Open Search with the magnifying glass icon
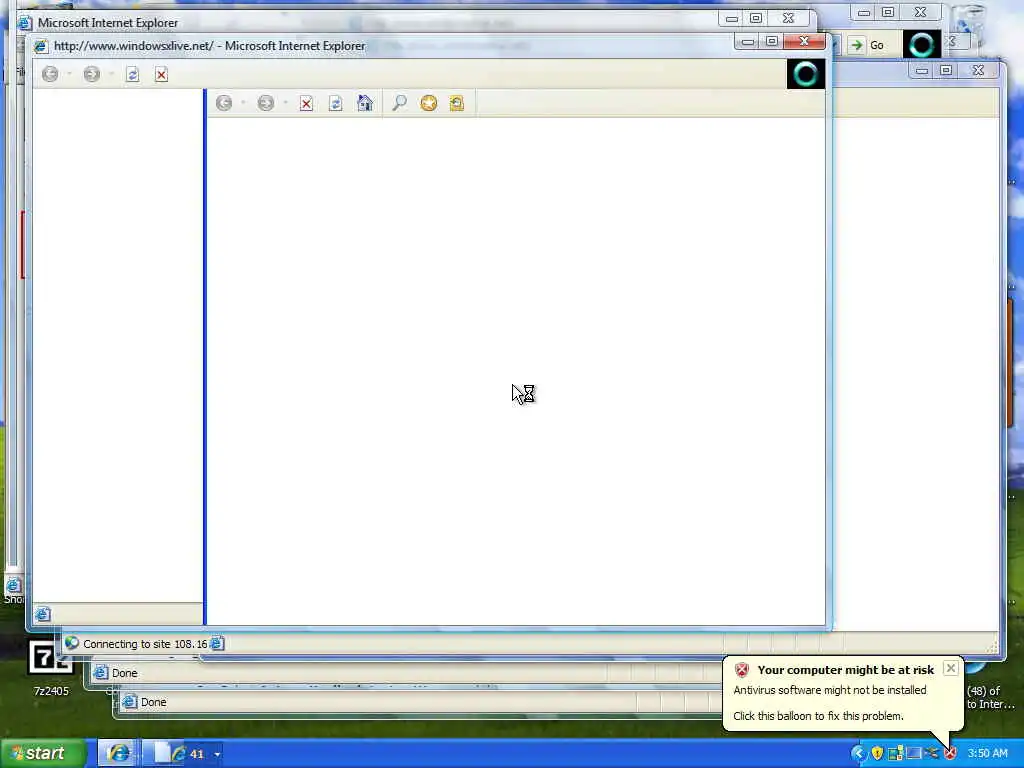The width and height of the screenshot is (1024, 768). point(399,103)
